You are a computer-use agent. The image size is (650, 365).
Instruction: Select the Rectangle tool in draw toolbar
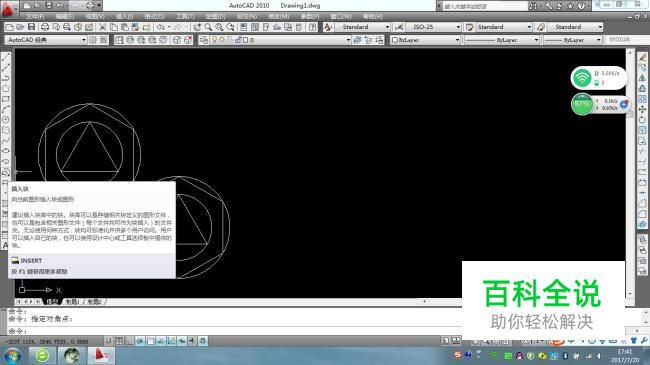(x=6, y=99)
